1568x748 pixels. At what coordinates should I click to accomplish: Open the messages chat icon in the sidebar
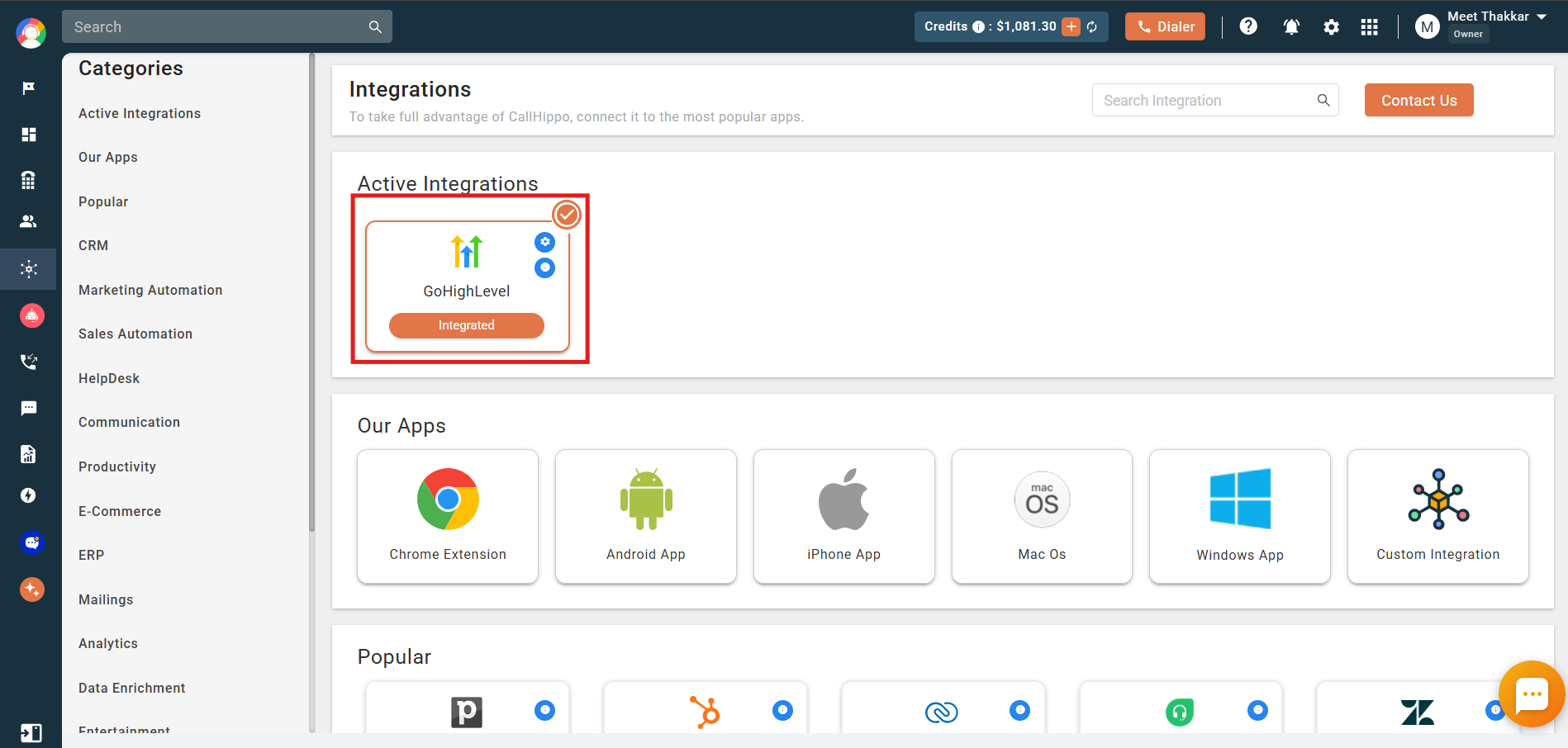point(29,408)
